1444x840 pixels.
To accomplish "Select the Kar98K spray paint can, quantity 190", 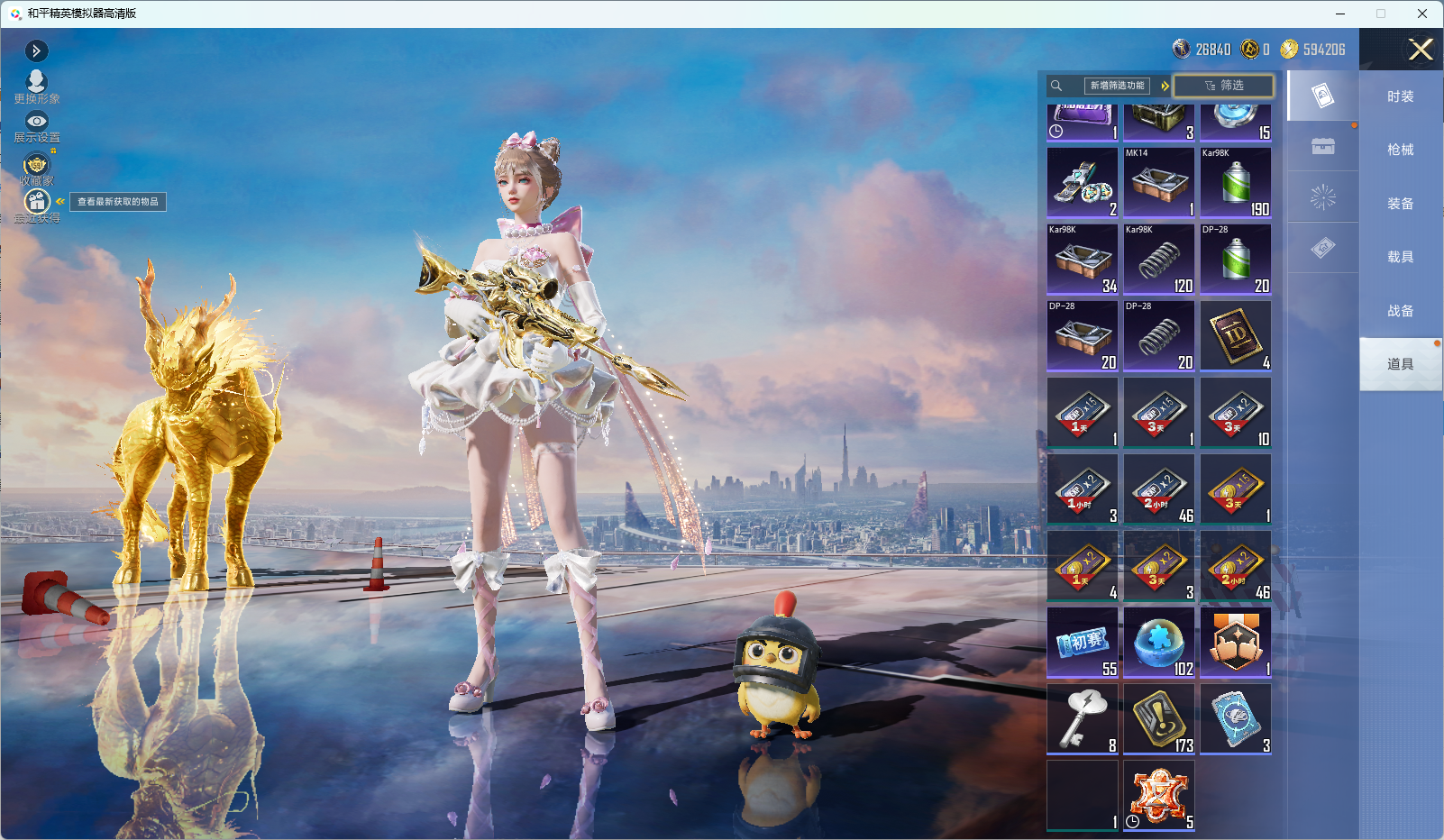I will [x=1236, y=183].
